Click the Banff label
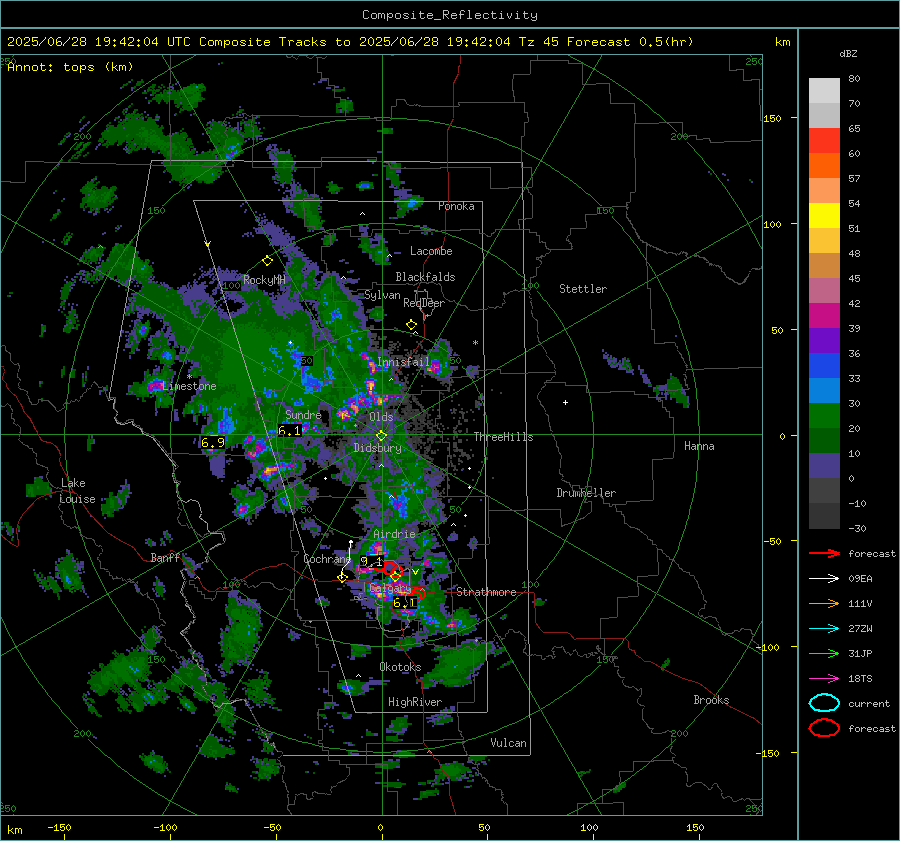900x841 pixels. coord(165,557)
